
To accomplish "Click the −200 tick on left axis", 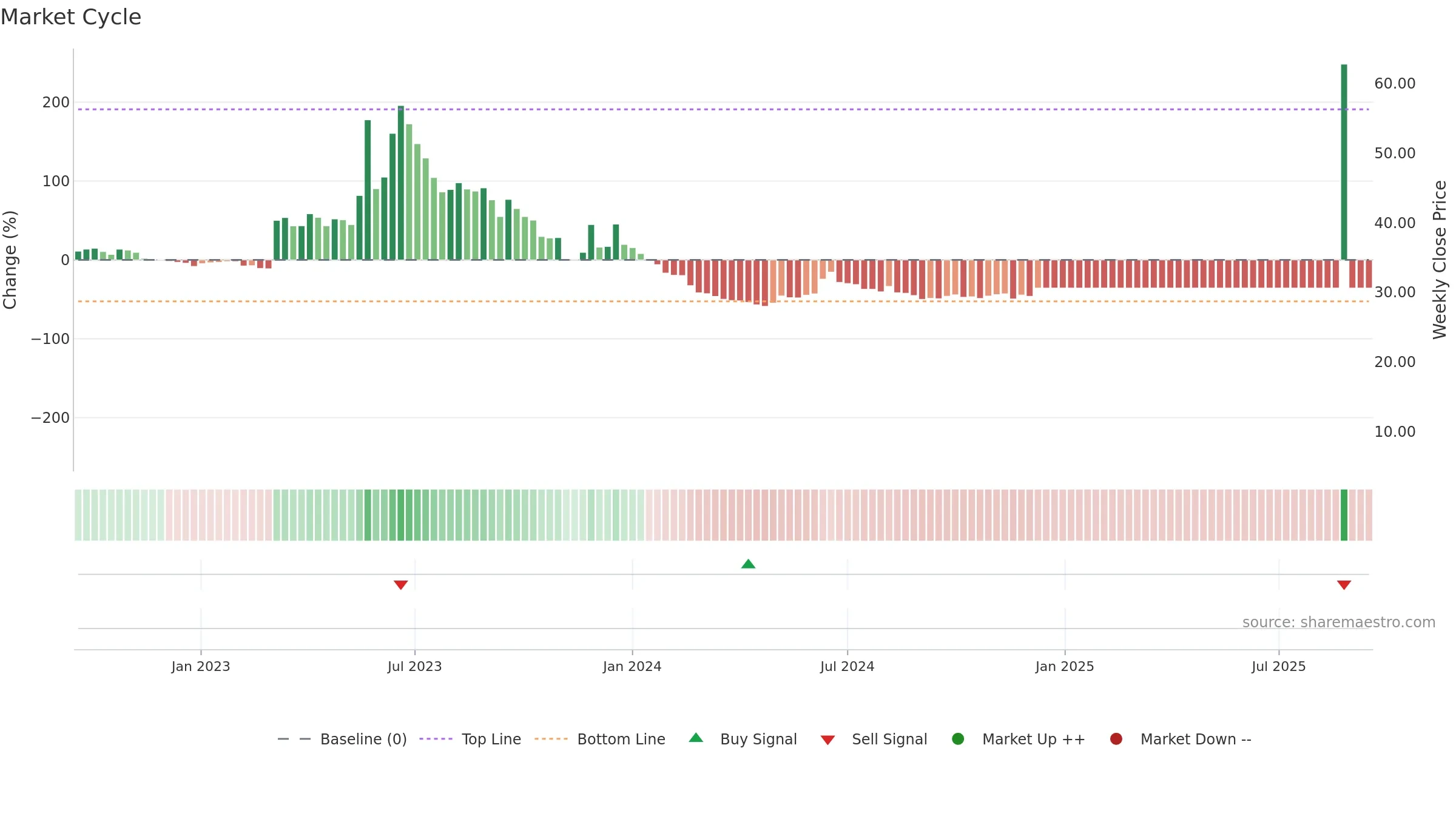I will click(x=50, y=417).
